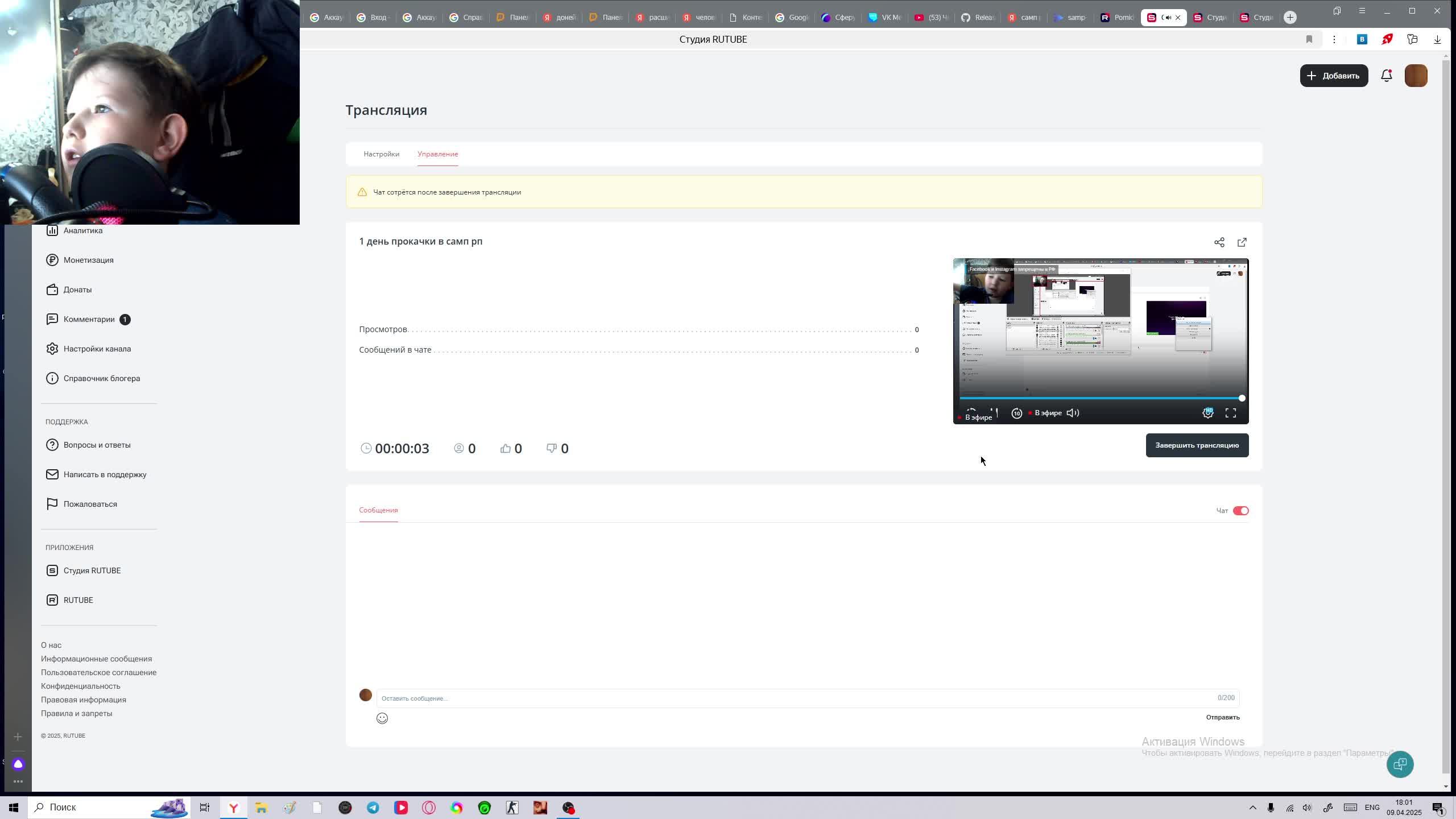Click the share icon for the stream
1456x819 pixels.
(x=1219, y=242)
